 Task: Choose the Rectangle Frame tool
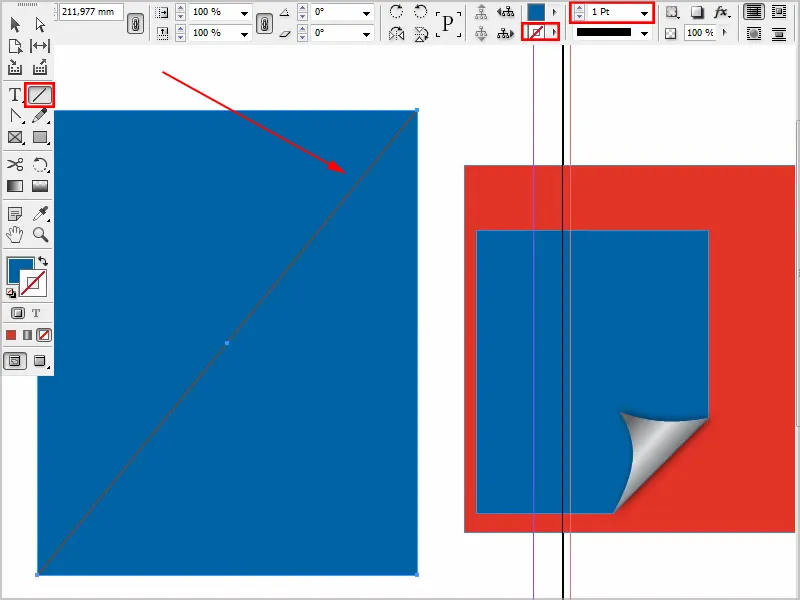(15, 138)
